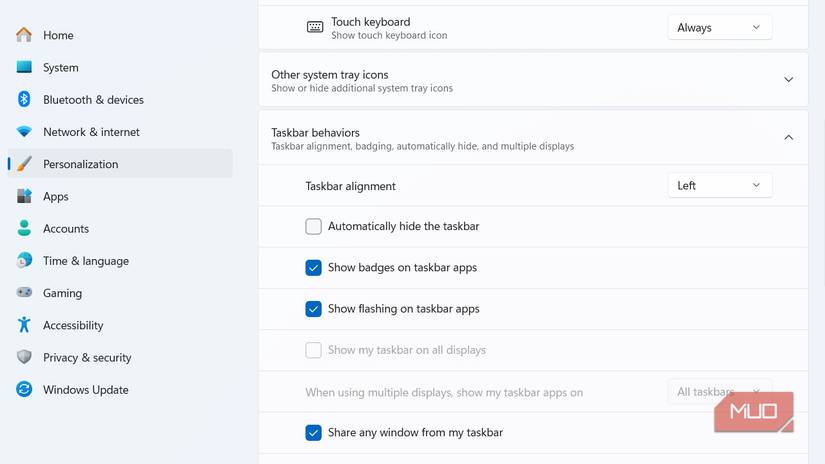Click the Privacy & security shield icon
Viewport: 825px width, 464px height.
click(24, 358)
